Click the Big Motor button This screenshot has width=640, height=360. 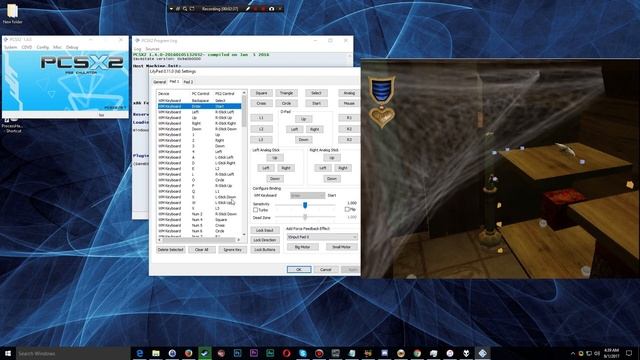(x=302, y=247)
